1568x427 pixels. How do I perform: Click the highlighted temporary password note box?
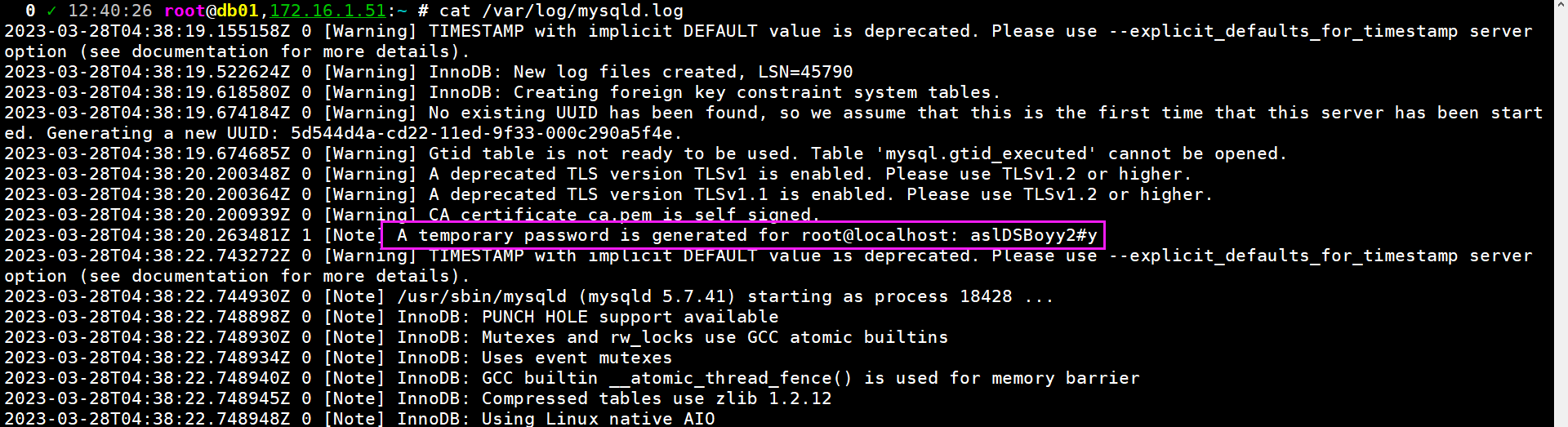click(x=743, y=235)
